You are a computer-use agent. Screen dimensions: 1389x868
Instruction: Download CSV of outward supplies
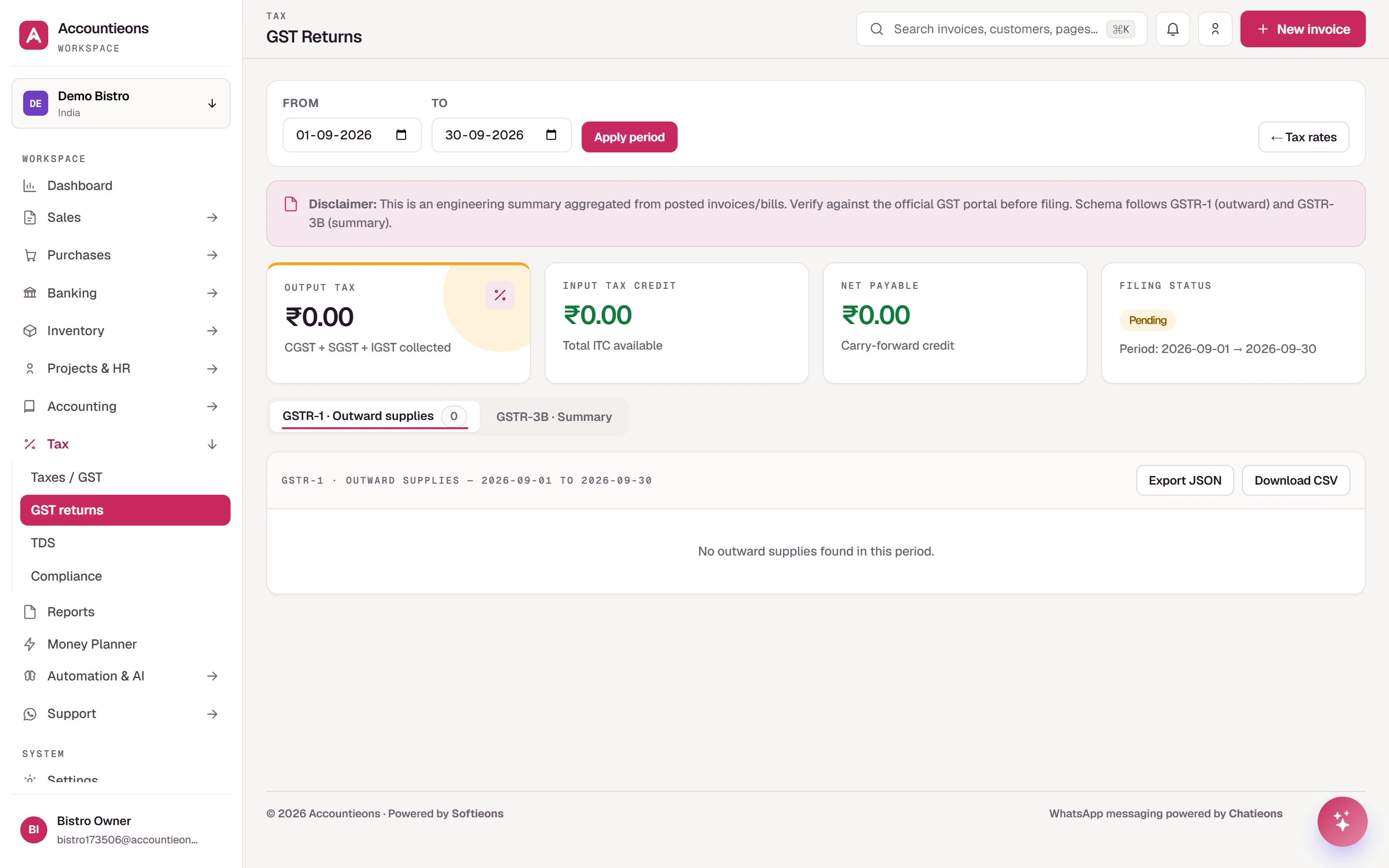1295,480
